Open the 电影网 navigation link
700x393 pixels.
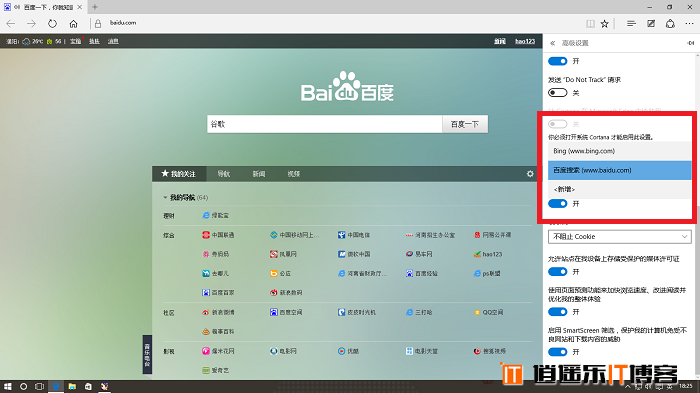point(283,351)
